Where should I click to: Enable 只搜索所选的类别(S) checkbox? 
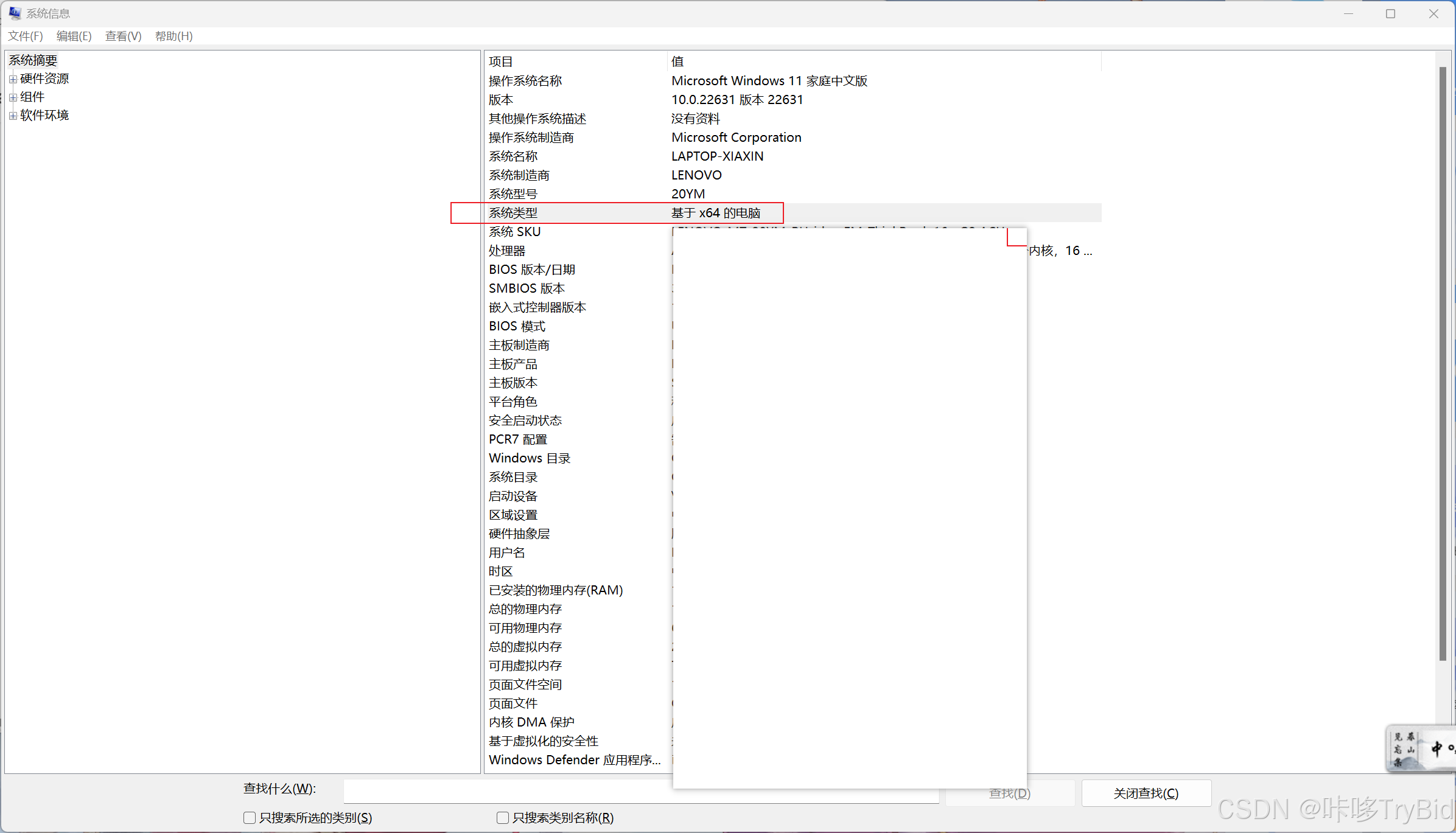(x=250, y=818)
